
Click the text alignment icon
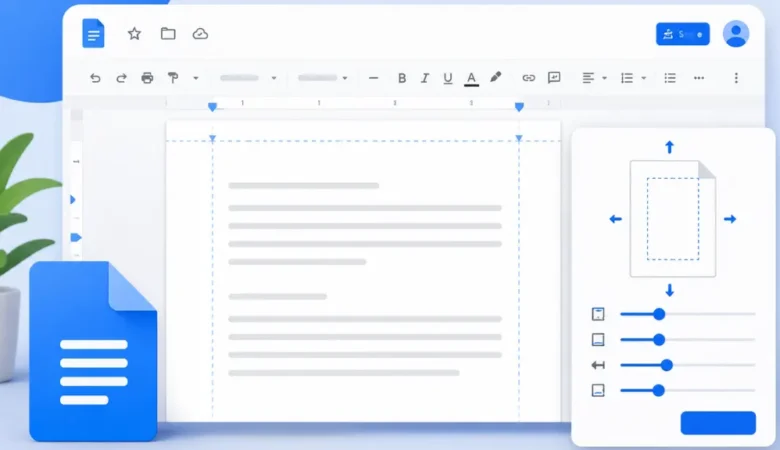pyautogui.click(x=588, y=78)
